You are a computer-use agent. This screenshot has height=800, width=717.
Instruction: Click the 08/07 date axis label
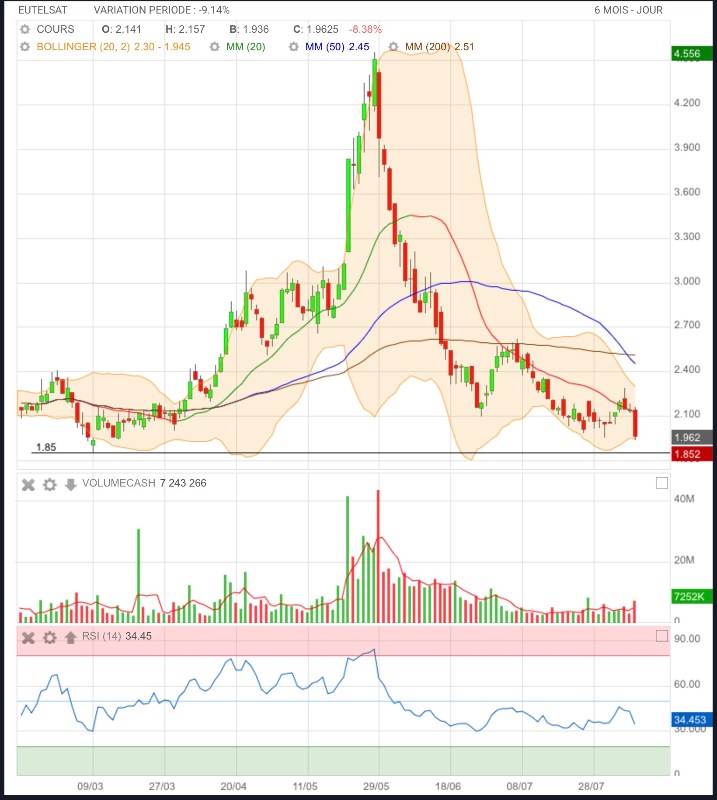coord(519,786)
